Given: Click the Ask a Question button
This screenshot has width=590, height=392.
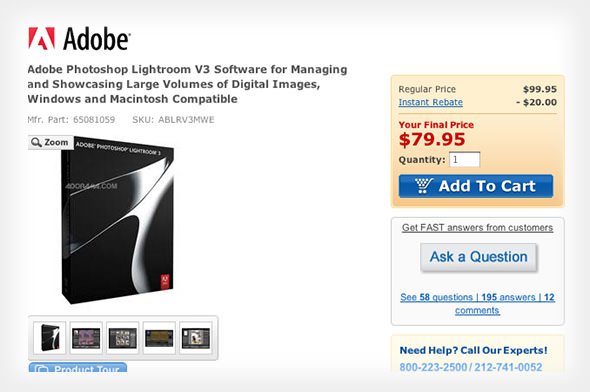Looking at the screenshot, I should (x=479, y=257).
